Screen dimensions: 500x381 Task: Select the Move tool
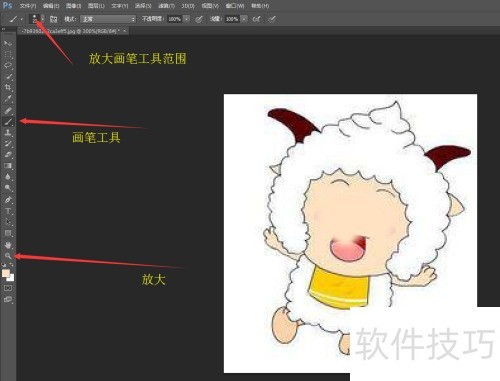pos(8,43)
